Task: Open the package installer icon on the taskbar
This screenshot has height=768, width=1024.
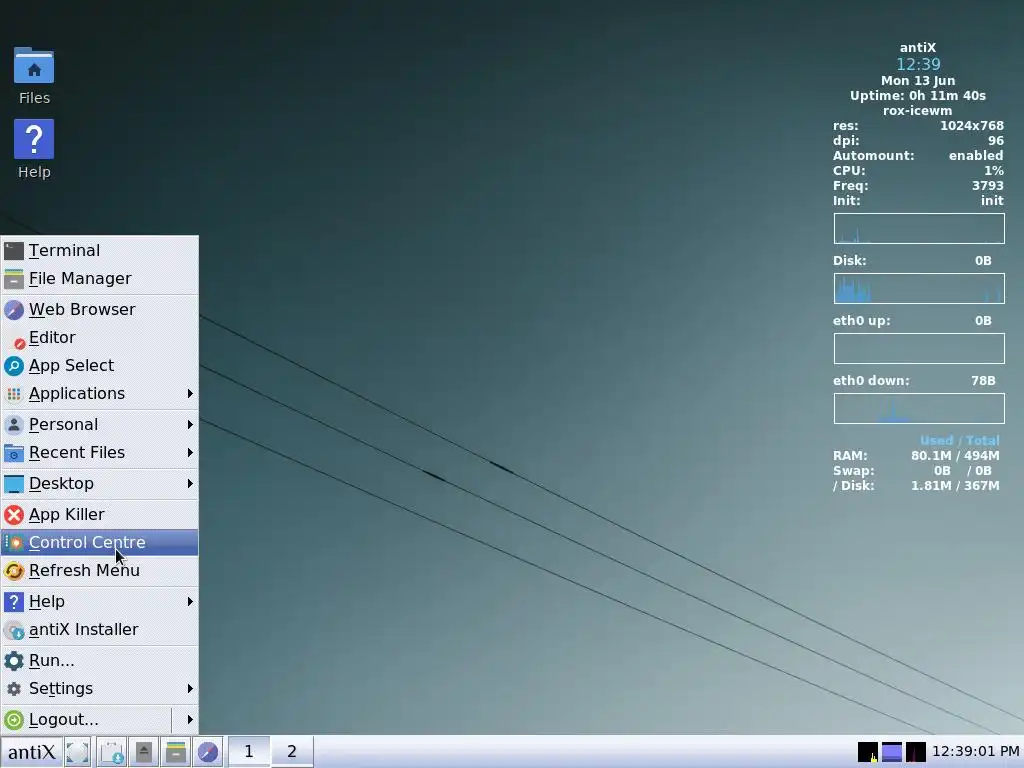Action: point(112,752)
